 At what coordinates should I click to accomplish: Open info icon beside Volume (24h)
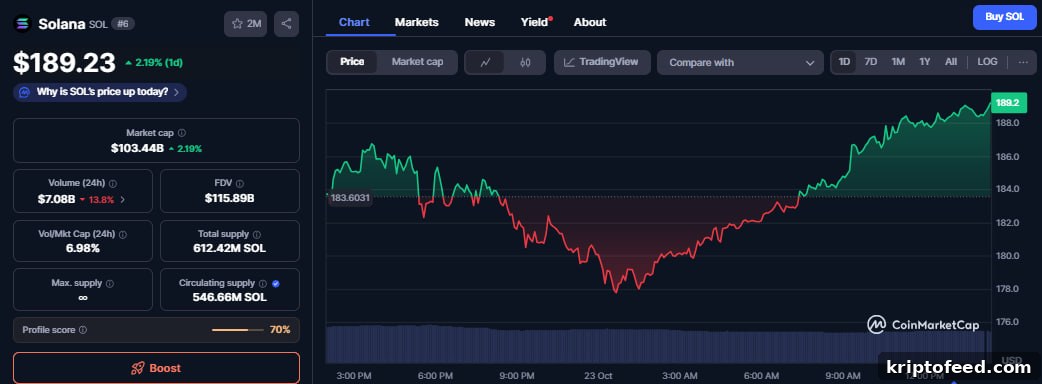point(113,183)
